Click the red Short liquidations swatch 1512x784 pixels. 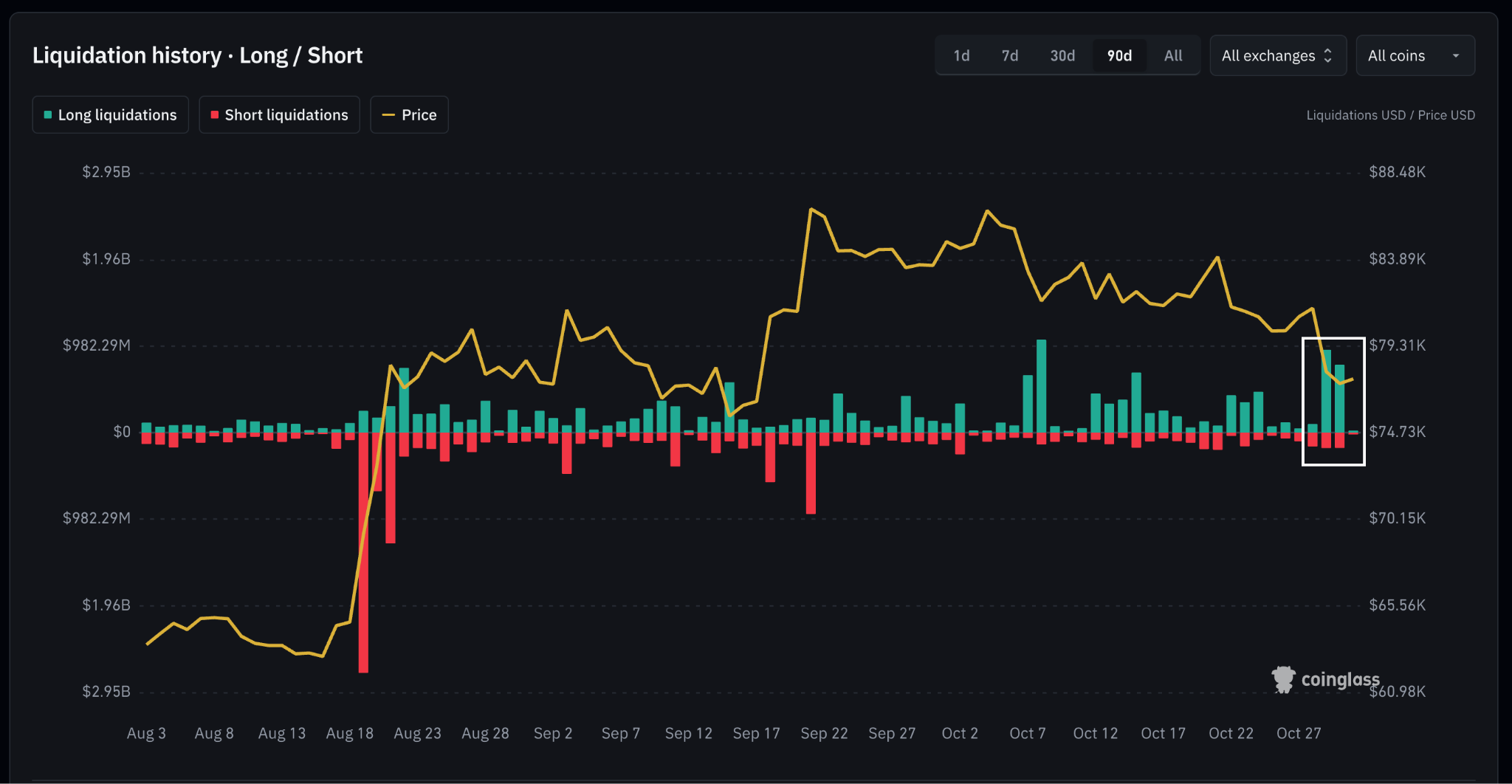click(215, 114)
